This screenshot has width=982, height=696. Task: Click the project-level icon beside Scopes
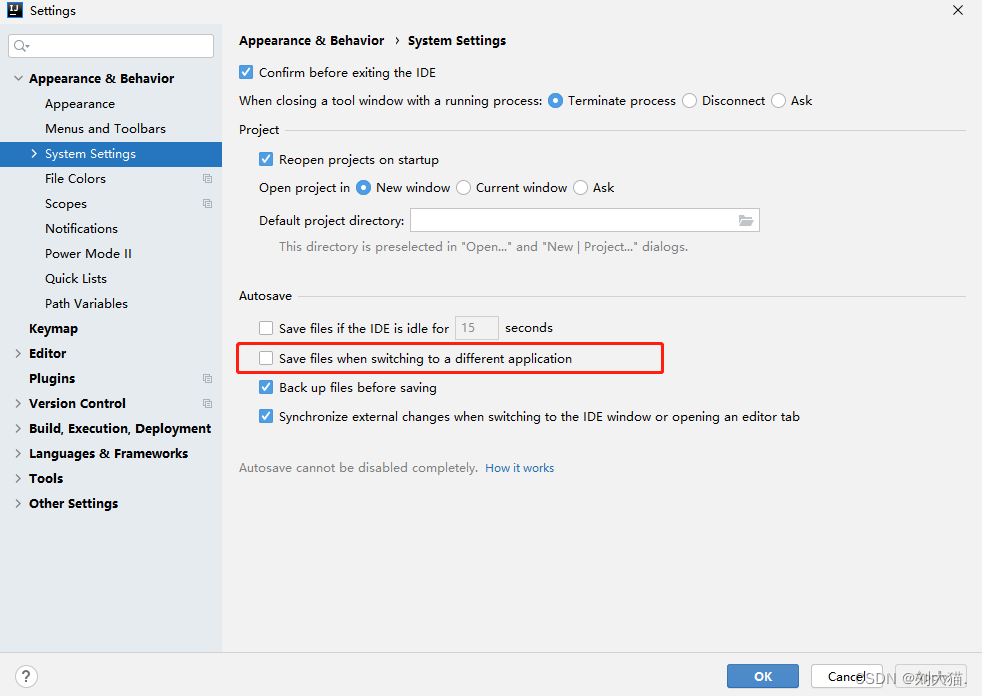point(207,204)
